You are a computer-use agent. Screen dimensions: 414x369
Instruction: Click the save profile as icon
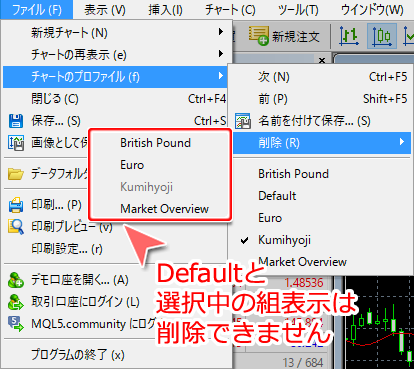point(243,121)
